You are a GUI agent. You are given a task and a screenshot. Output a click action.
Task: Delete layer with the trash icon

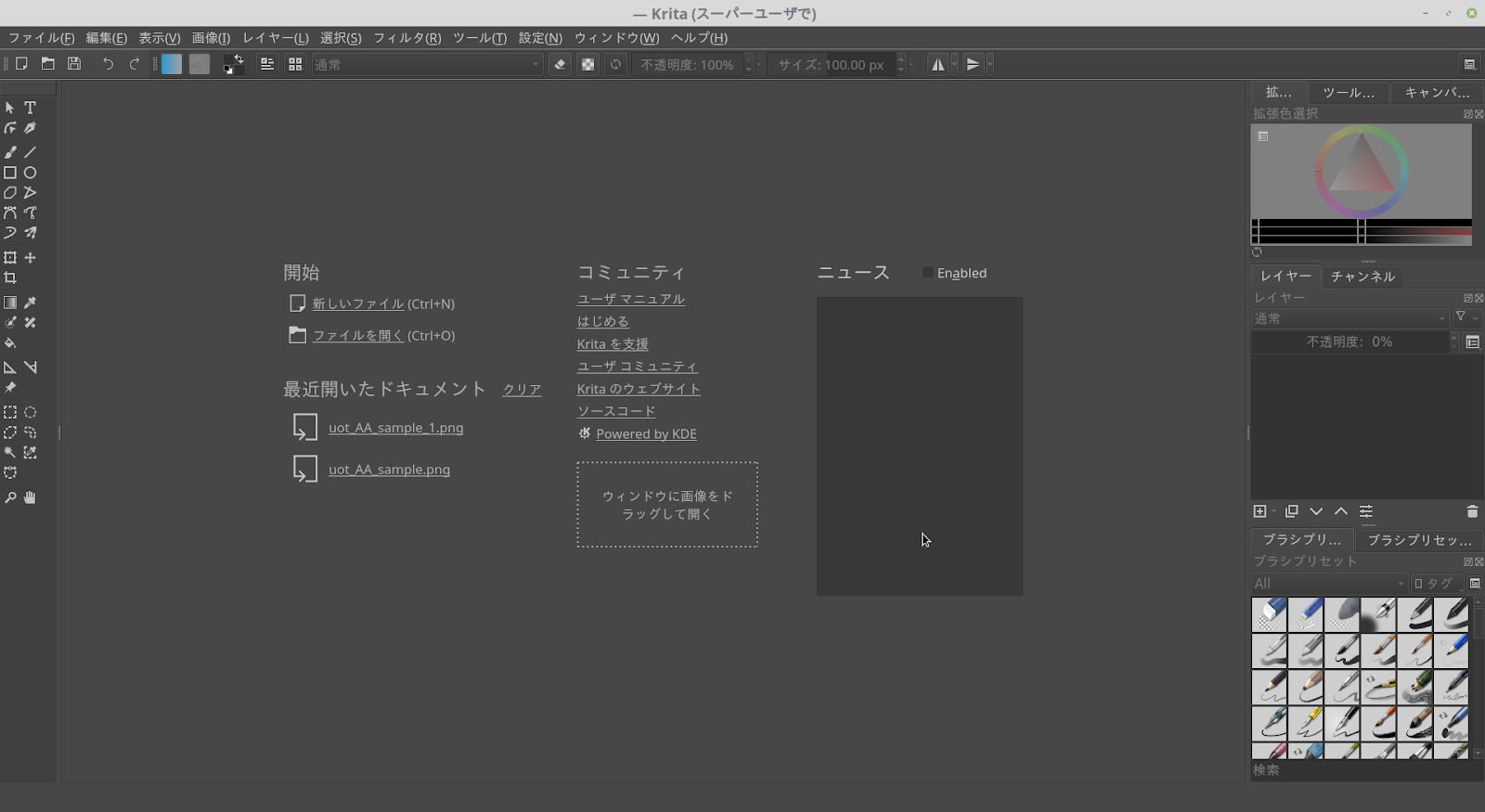[1472, 511]
